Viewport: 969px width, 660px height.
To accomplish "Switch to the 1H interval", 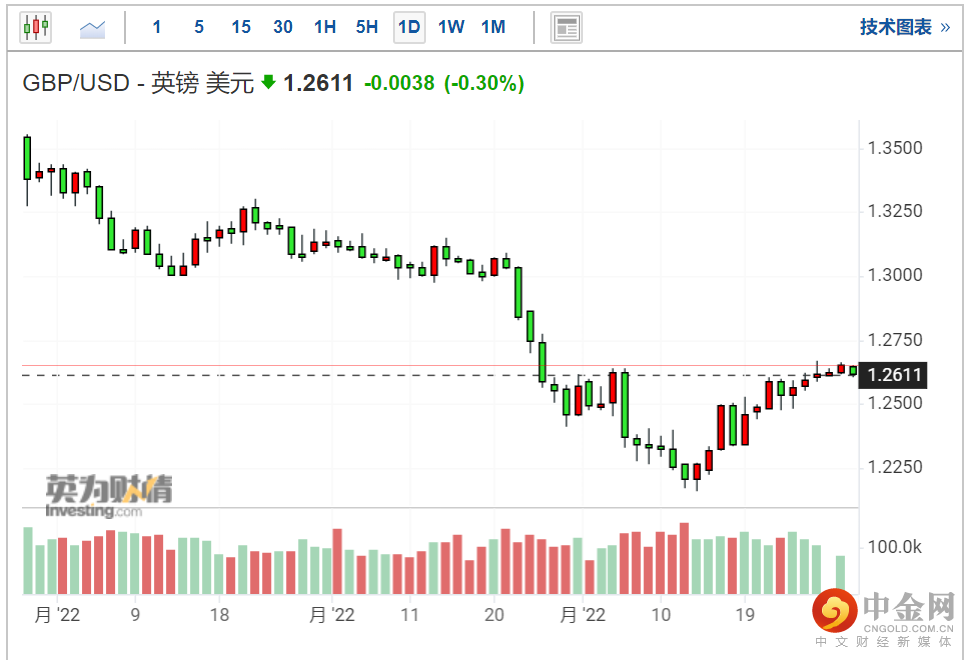I will tap(325, 28).
